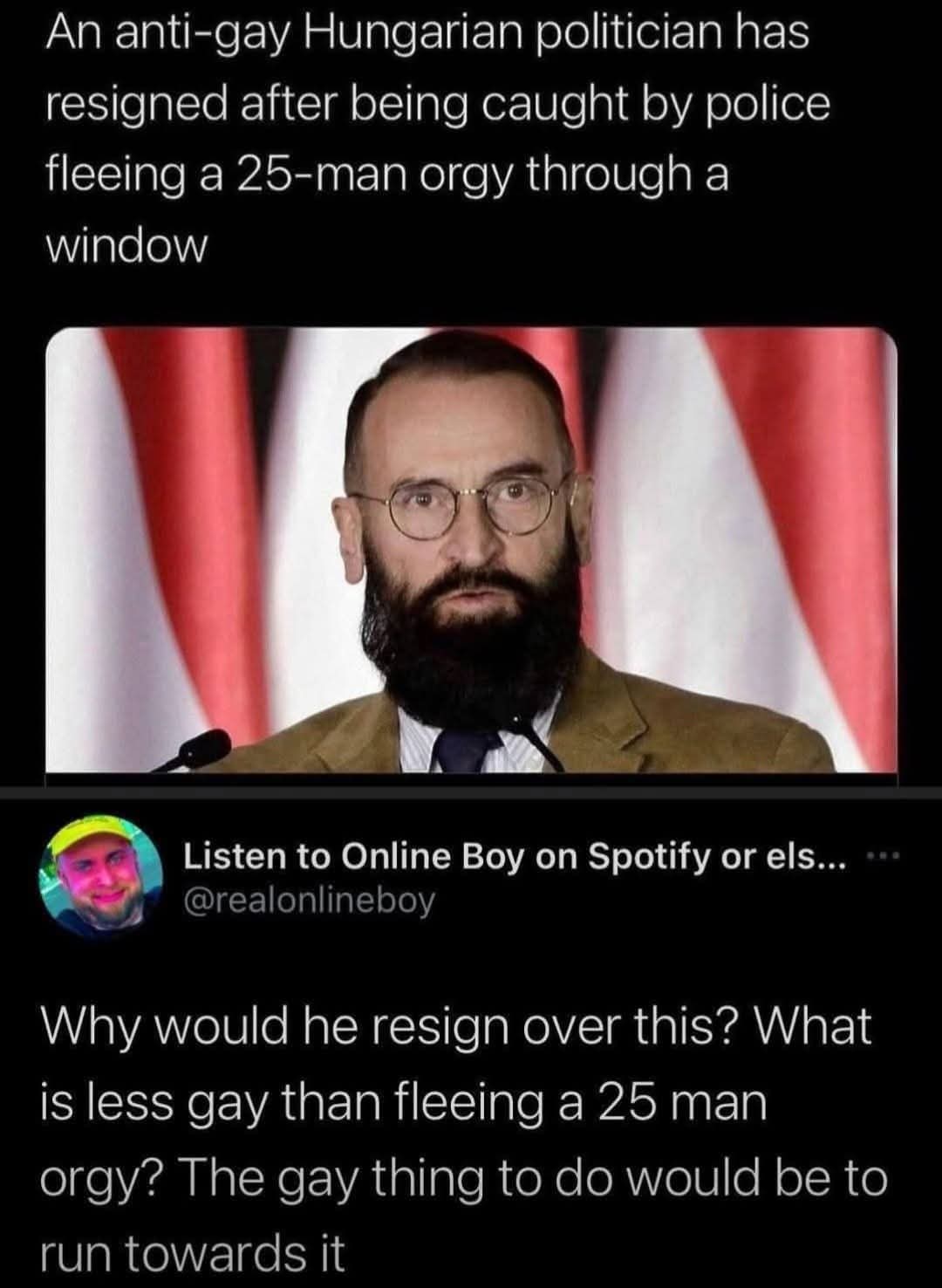Open the bearded politician photo
Image resolution: width=942 pixels, height=1288 pixels.
click(471, 551)
